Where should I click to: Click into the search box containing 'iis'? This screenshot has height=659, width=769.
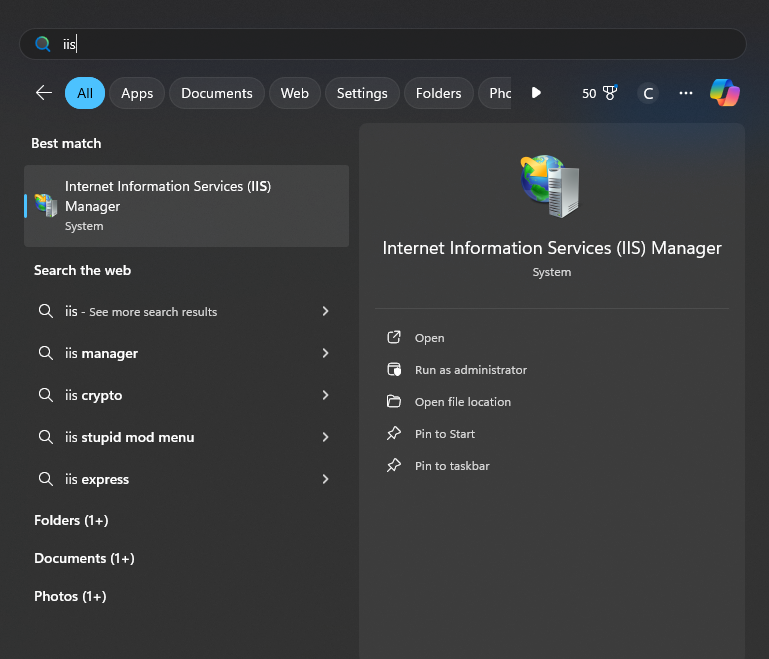pos(383,44)
